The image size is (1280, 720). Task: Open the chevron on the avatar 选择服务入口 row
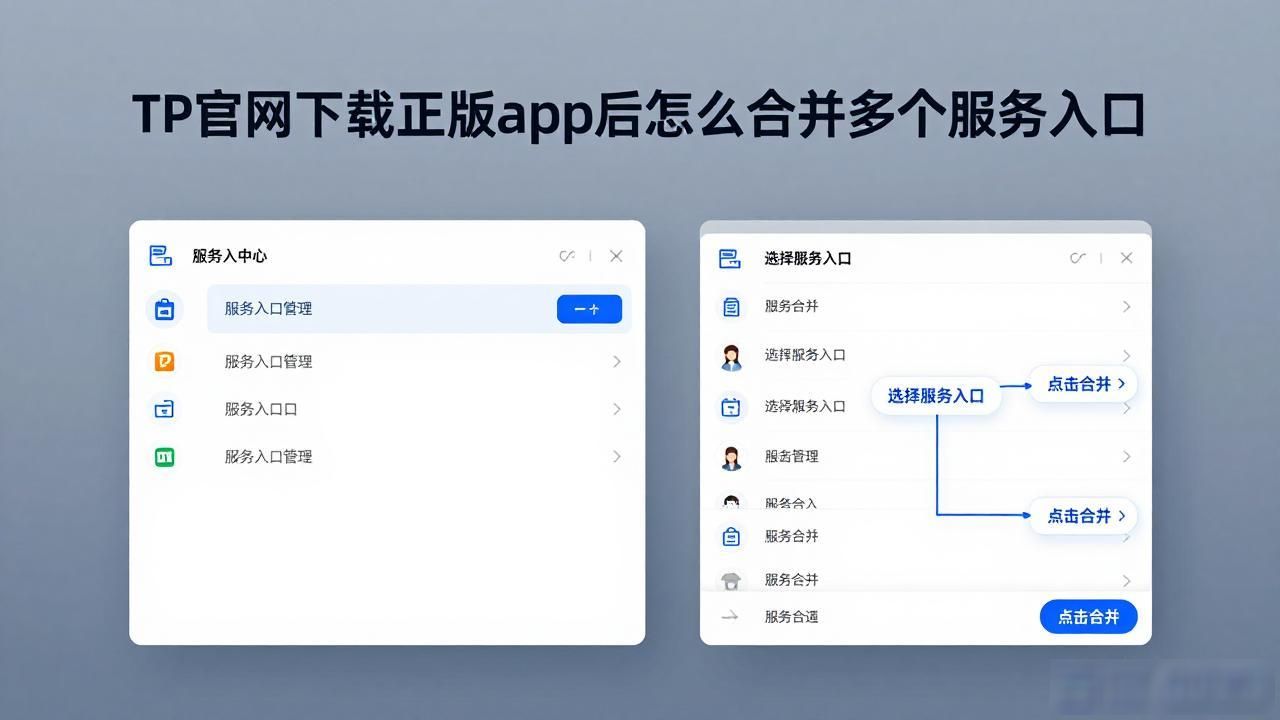click(x=1126, y=355)
